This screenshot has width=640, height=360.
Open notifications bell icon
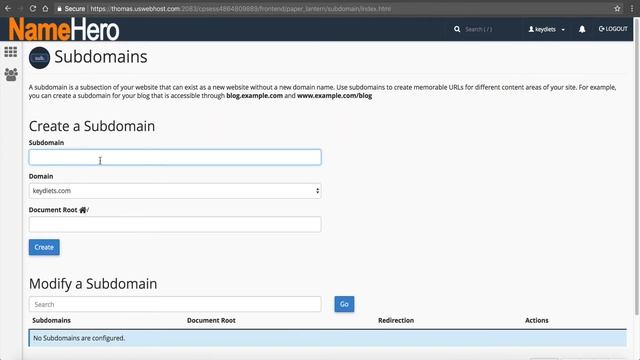[x=582, y=29]
